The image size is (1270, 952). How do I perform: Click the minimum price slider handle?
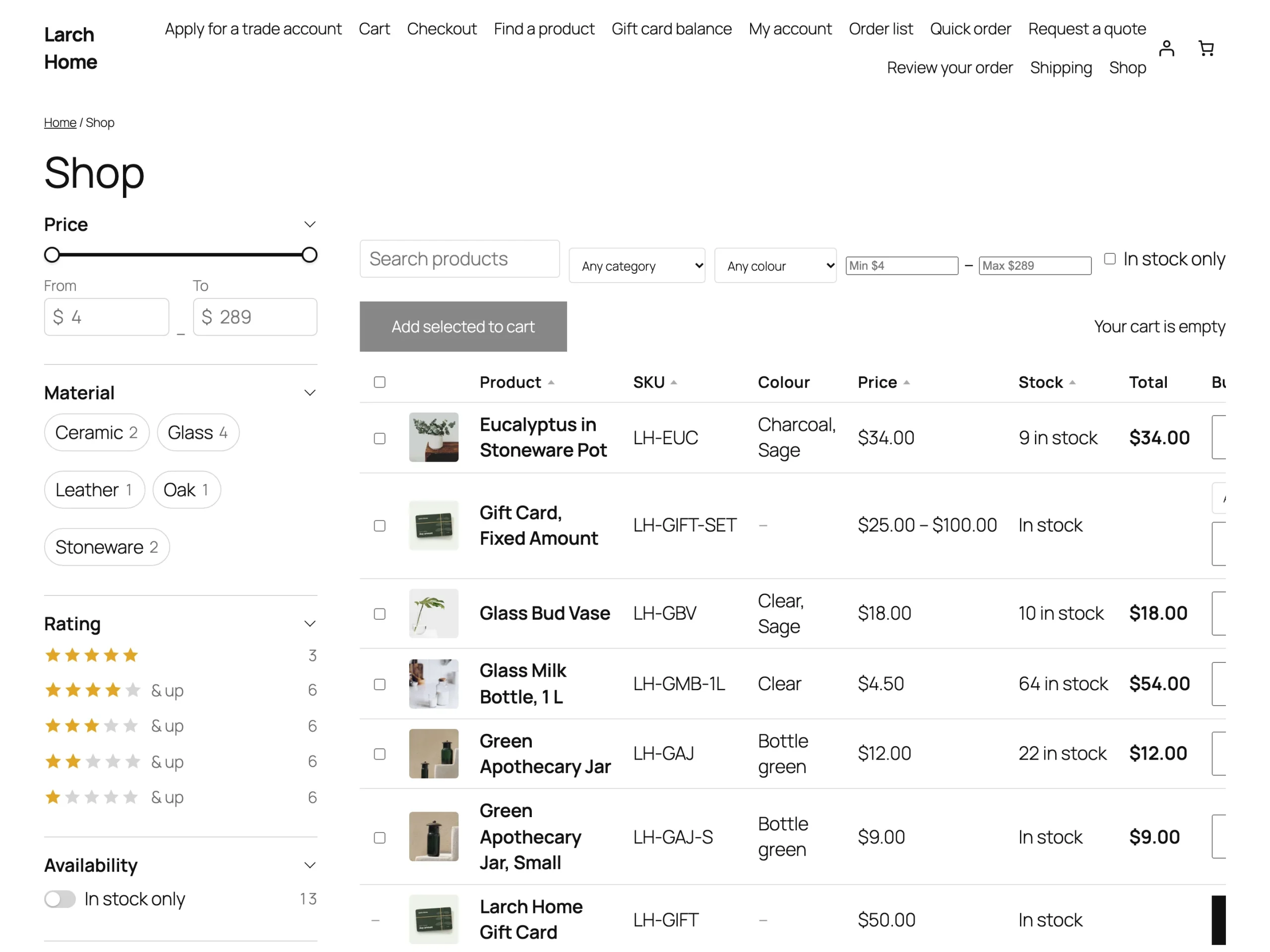[x=52, y=255]
